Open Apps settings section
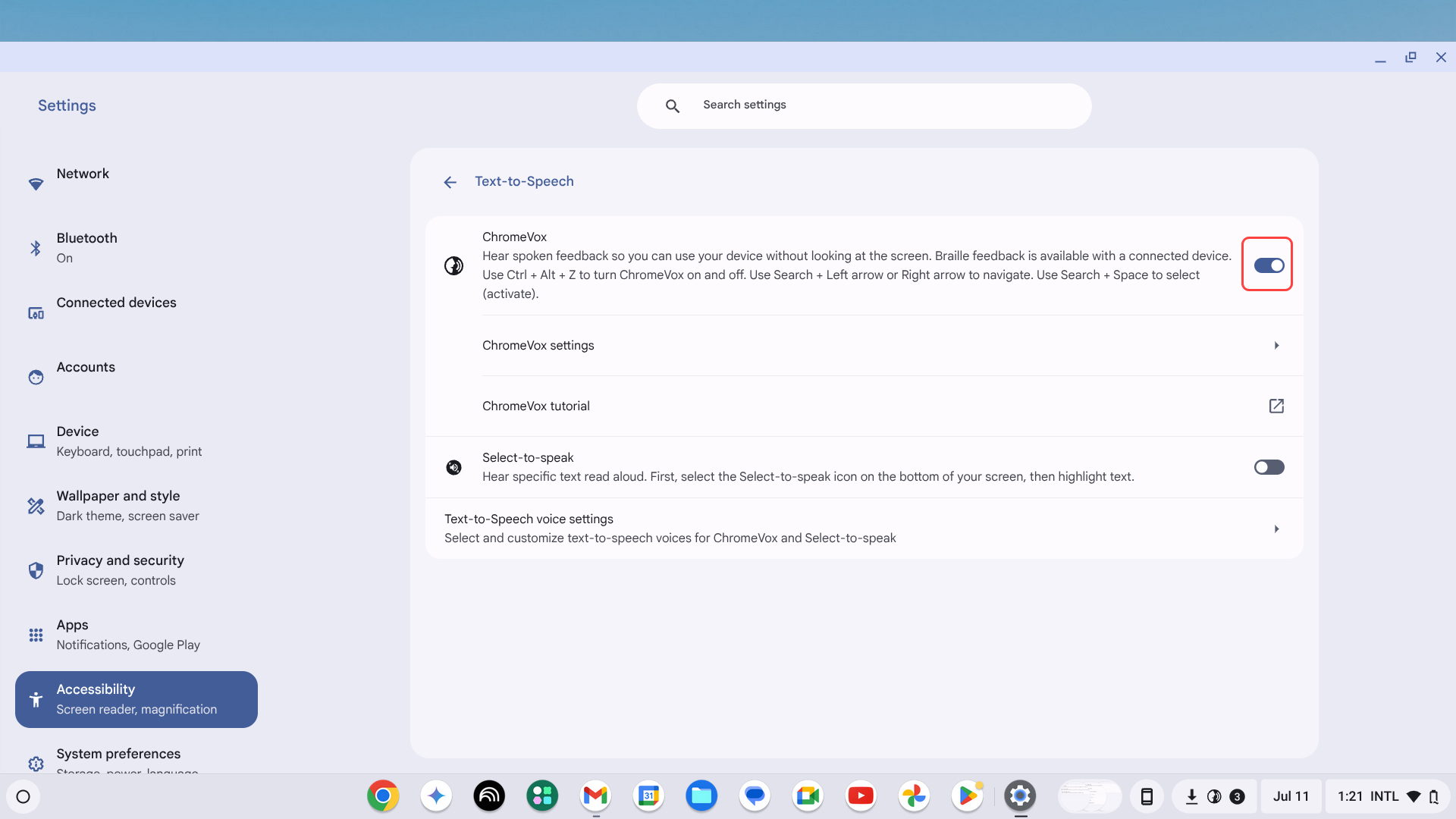The width and height of the screenshot is (1456, 819). [x=136, y=635]
